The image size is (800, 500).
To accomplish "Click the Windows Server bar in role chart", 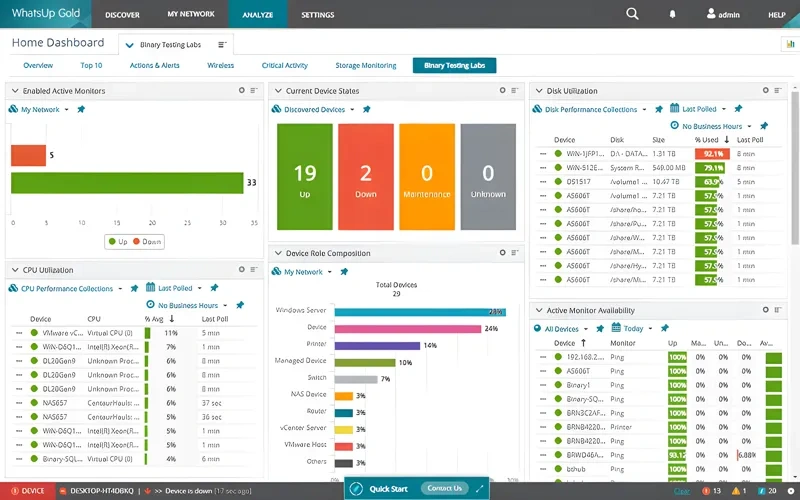I will 420,312.
